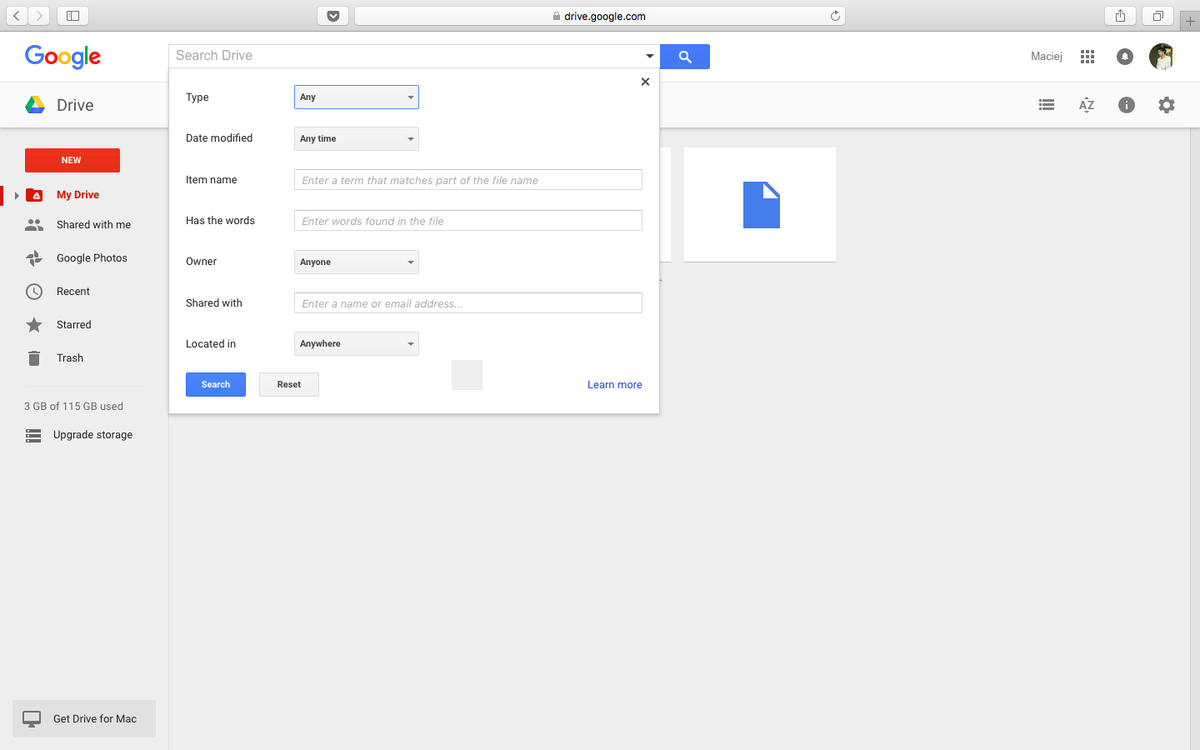Image resolution: width=1200 pixels, height=750 pixels.
Task: Click the Drive logo icon
Action: (35, 105)
